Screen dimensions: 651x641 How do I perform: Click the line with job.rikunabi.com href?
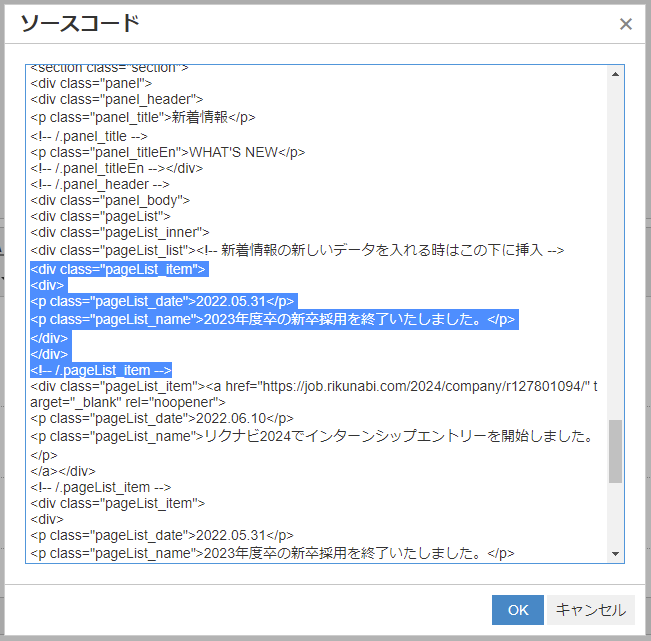314,387
